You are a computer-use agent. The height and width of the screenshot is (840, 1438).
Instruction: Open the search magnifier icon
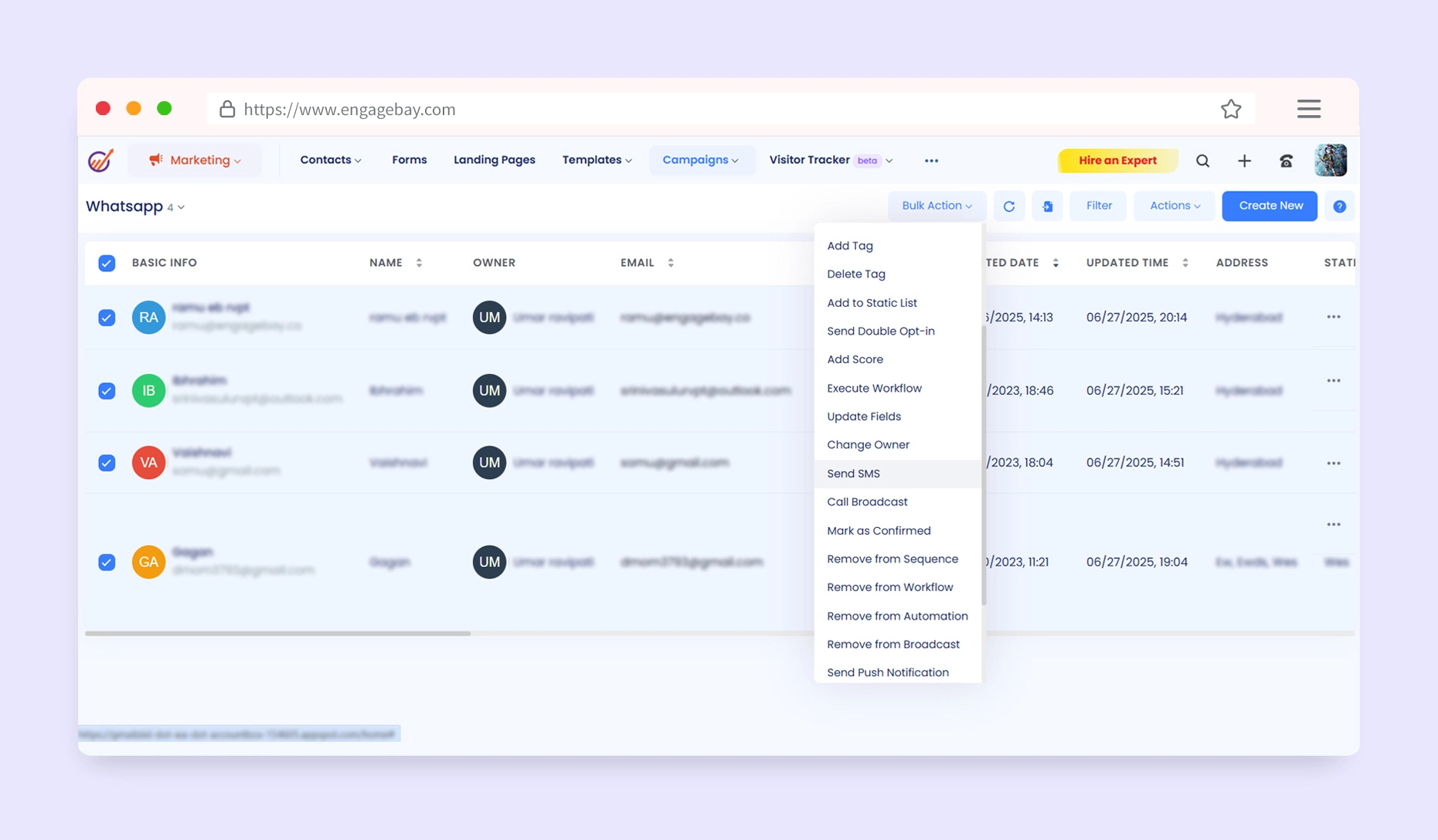pos(1202,161)
